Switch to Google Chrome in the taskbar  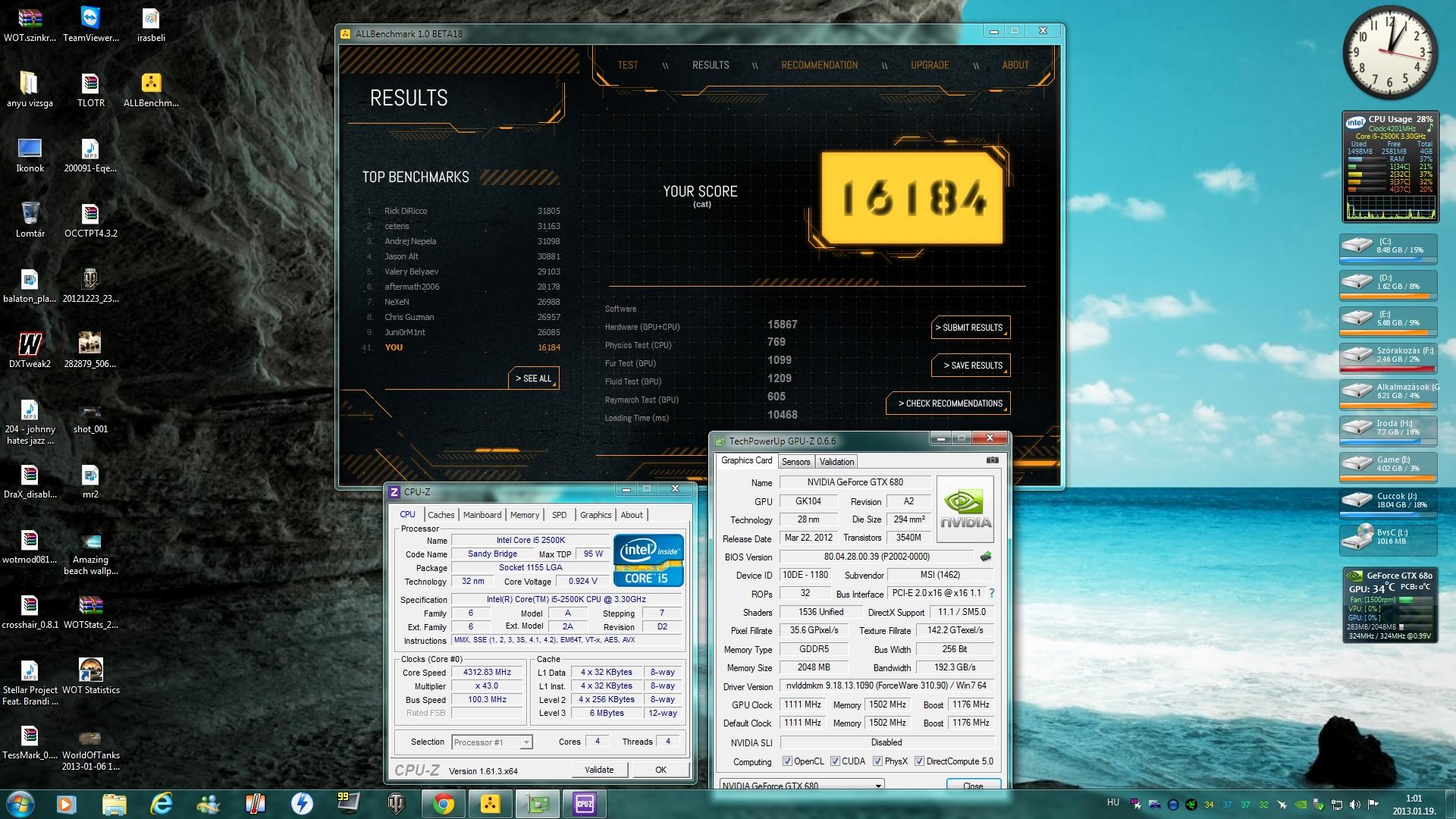[x=444, y=804]
